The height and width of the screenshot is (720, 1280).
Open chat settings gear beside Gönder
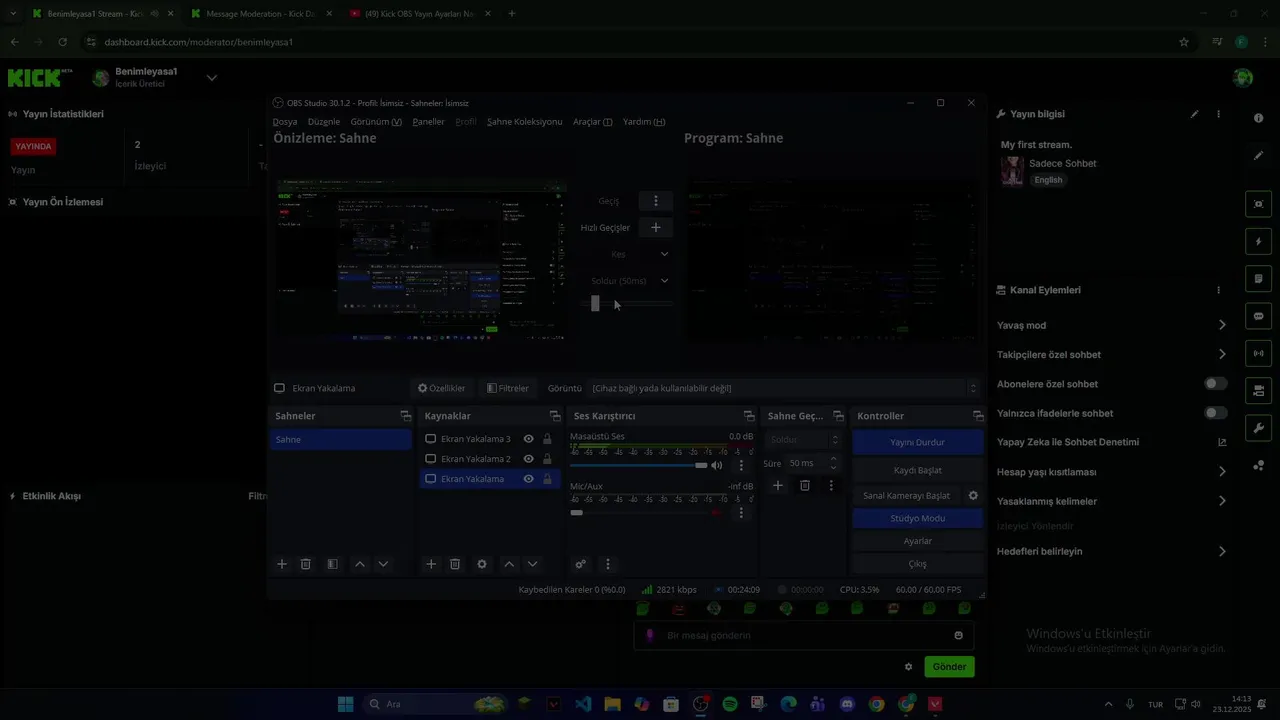tap(908, 667)
